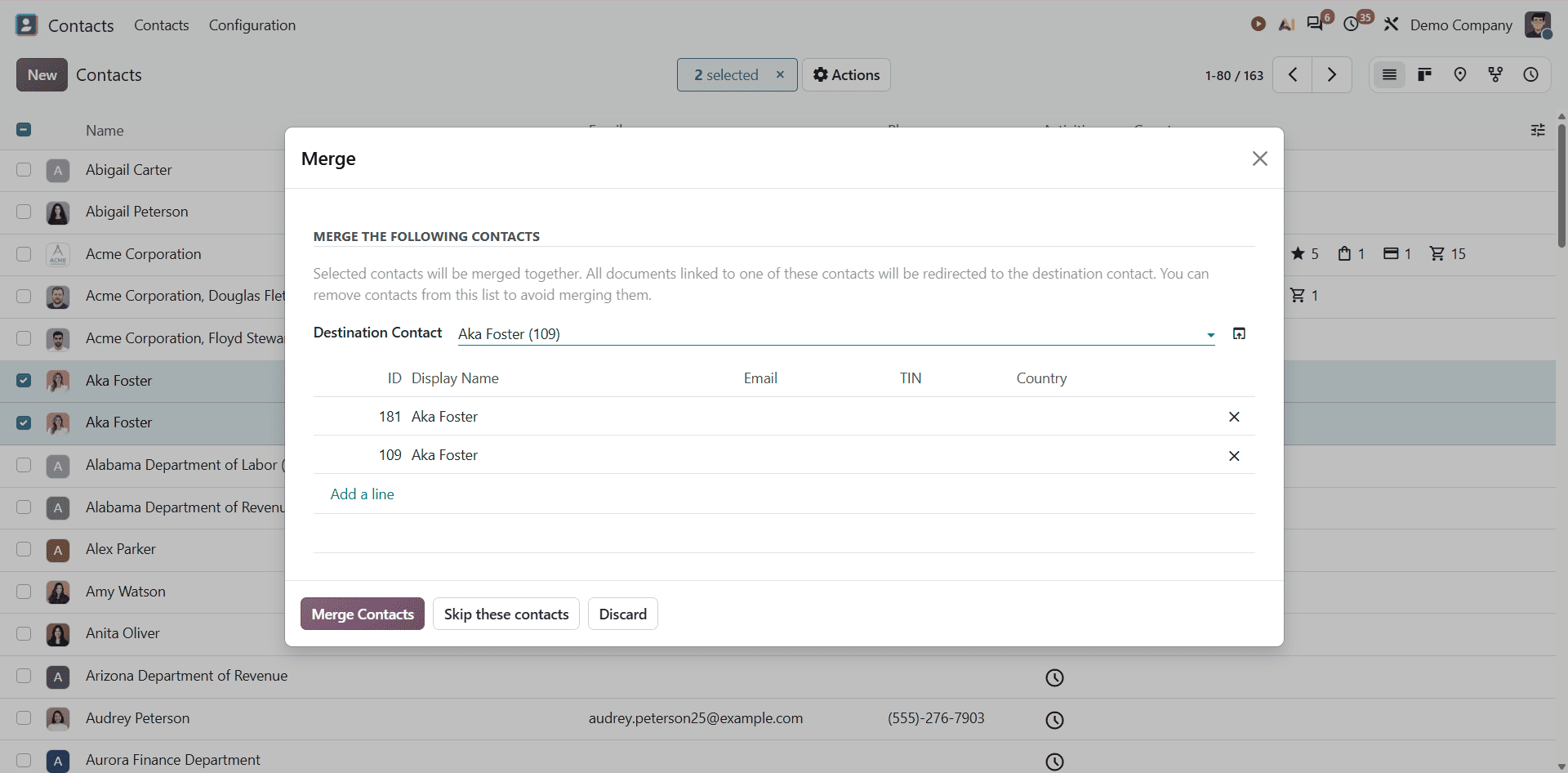Open the Contacts menu
Image resolution: width=1568 pixels, height=773 pixels.
pyautogui.click(x=161, y=25)
